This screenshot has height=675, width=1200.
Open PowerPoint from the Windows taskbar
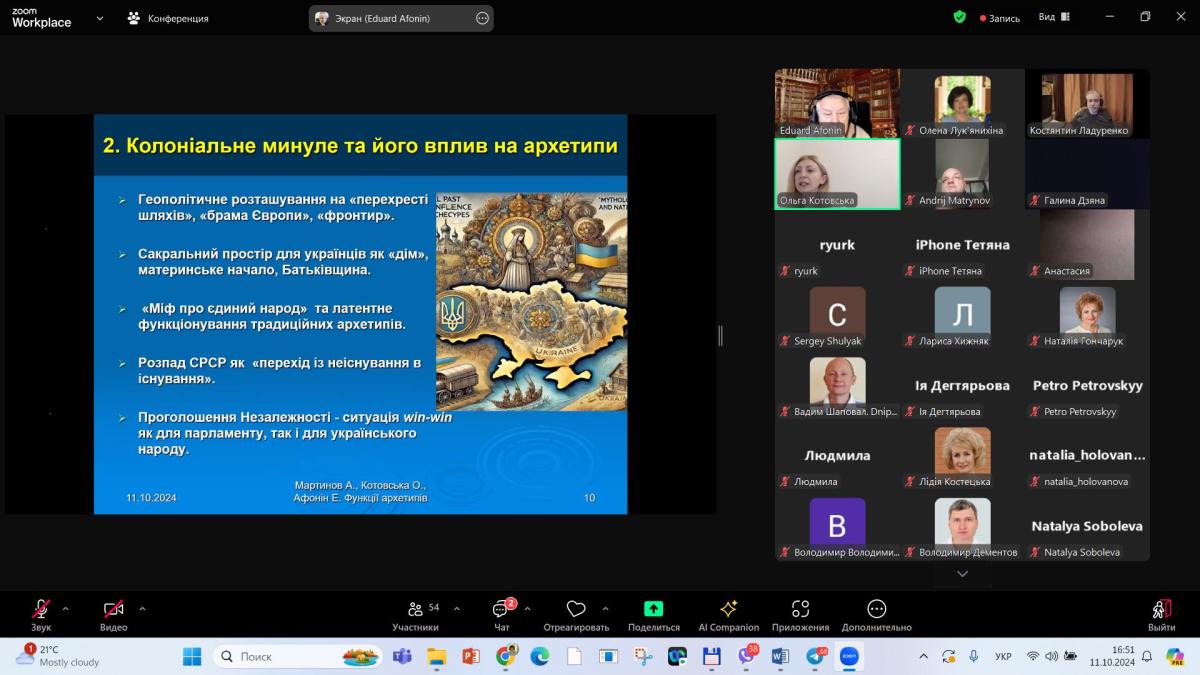pos(471,656)
